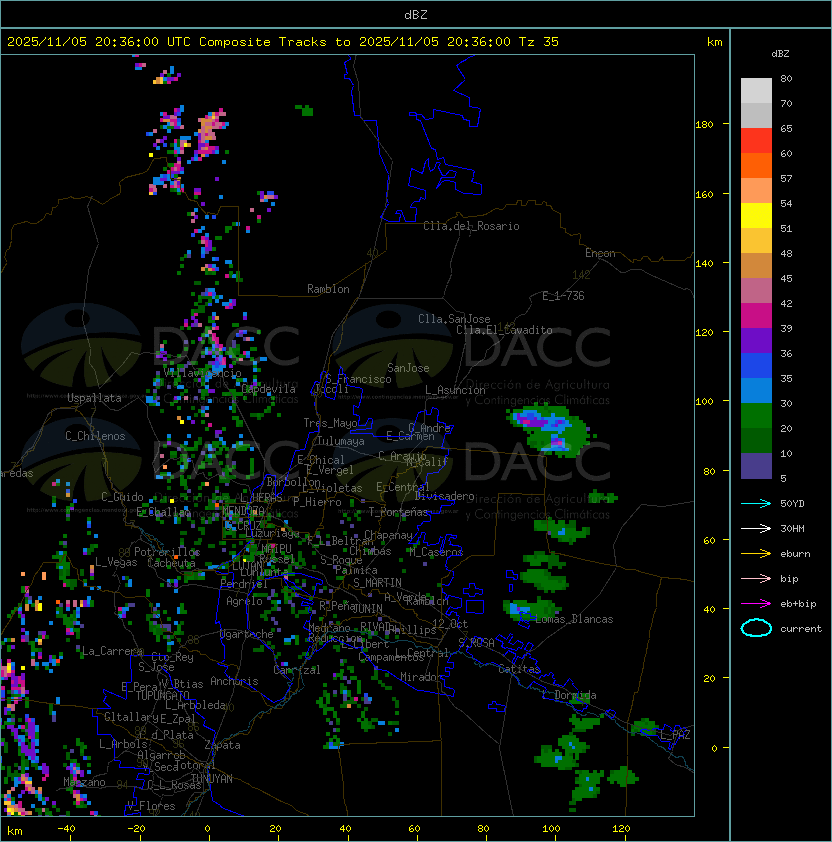Viewport: 832px width, 842px height.
Task: Click the S_MARTIN label
Action: pos(378,583)
